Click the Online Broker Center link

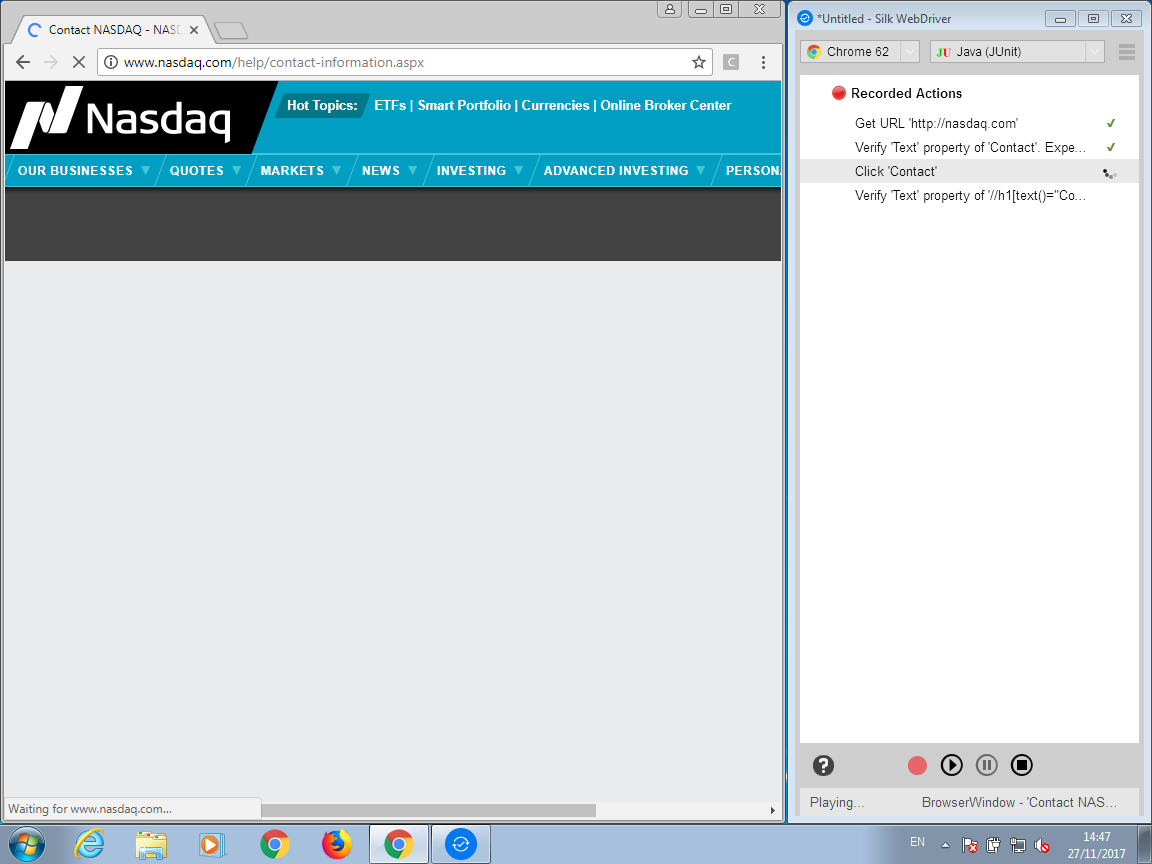(666, 106)
